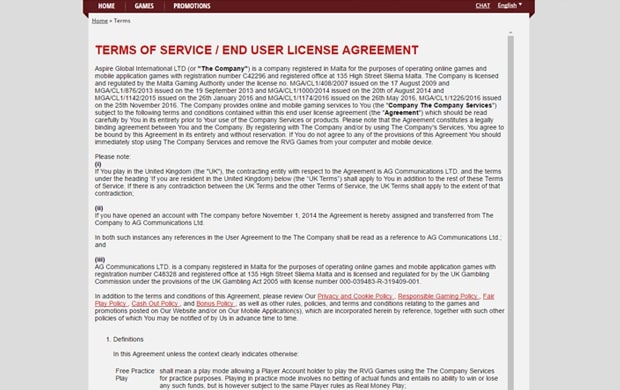620x390 pixels.
Task: Open the PROMOTIONS menu item
Action: pos(192,6)
